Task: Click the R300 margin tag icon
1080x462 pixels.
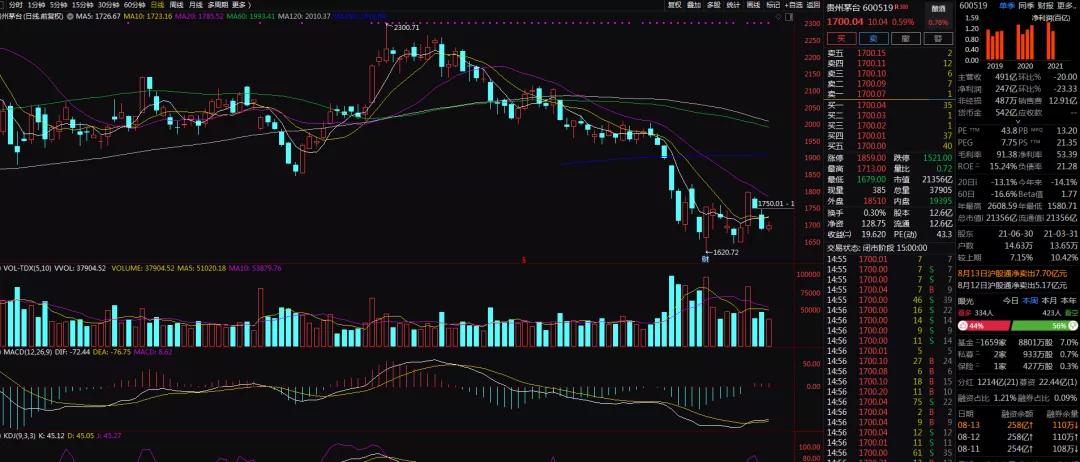Action: pos(903,7)
